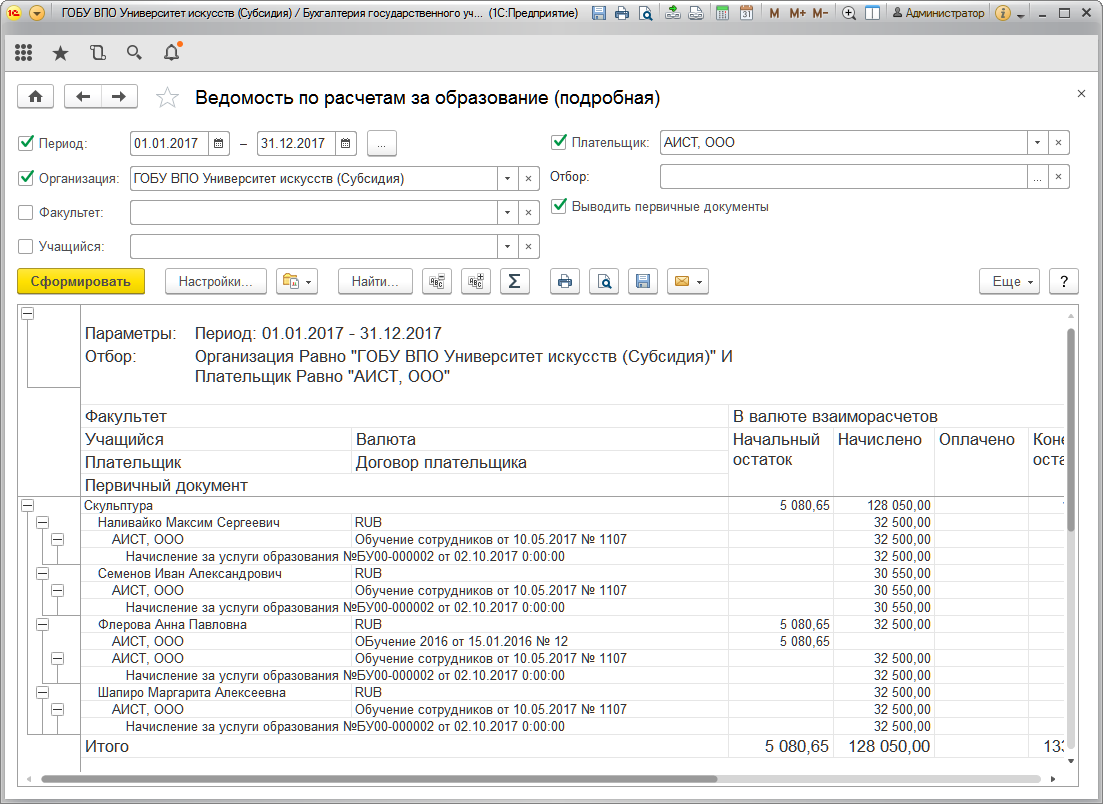Toggle the Плательщик checkbox

(559, 142)
